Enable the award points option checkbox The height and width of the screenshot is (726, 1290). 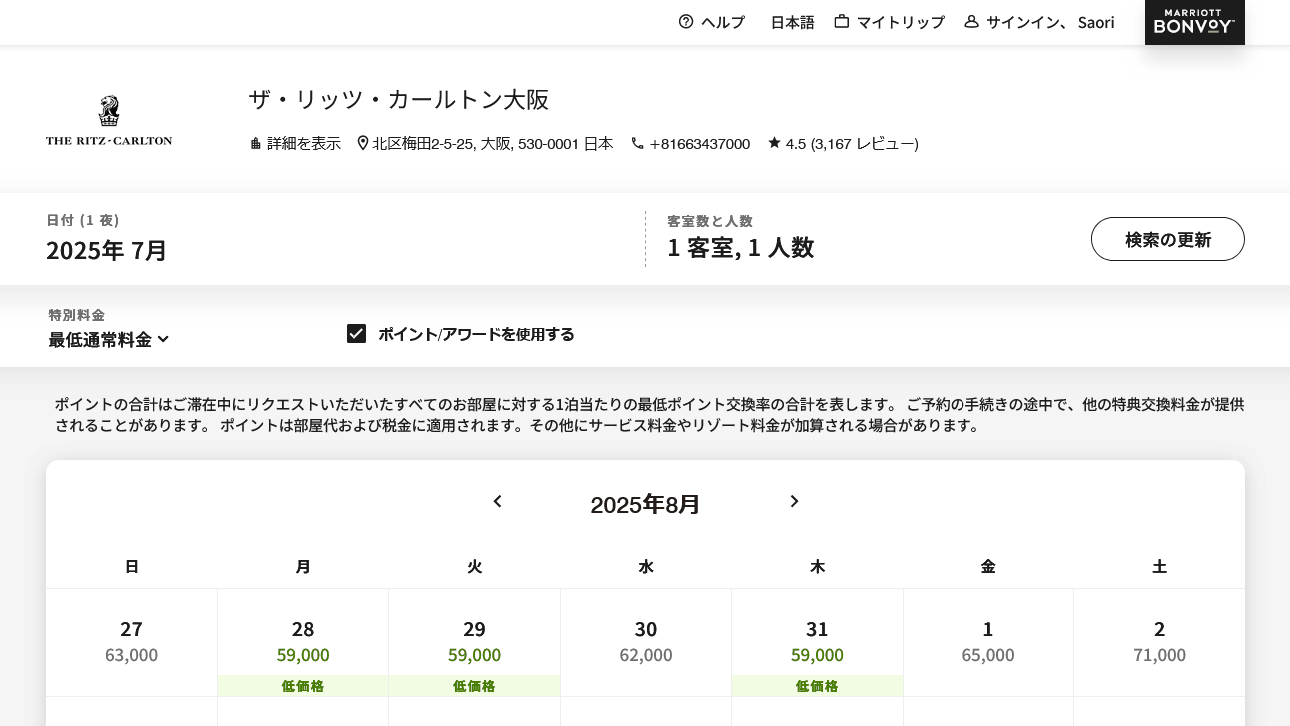coord(357,333)
